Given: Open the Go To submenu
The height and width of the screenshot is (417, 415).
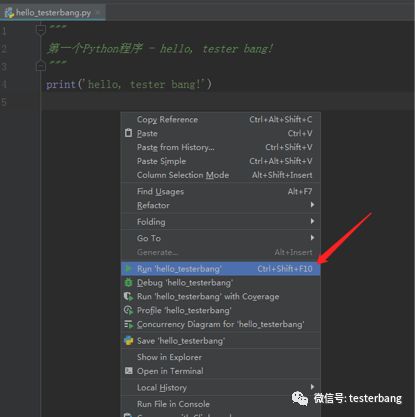Looking at the screenshot, I should [220, 238].
